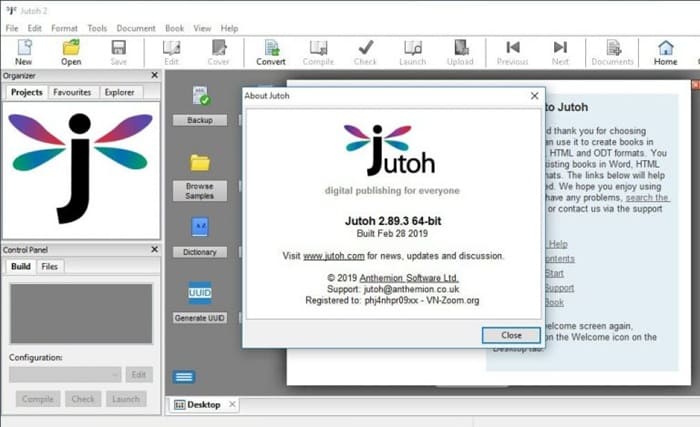Click the Dictionary button
Image resolution: width=700 pixels, height=427 pixels.
[x=200, y=252]
